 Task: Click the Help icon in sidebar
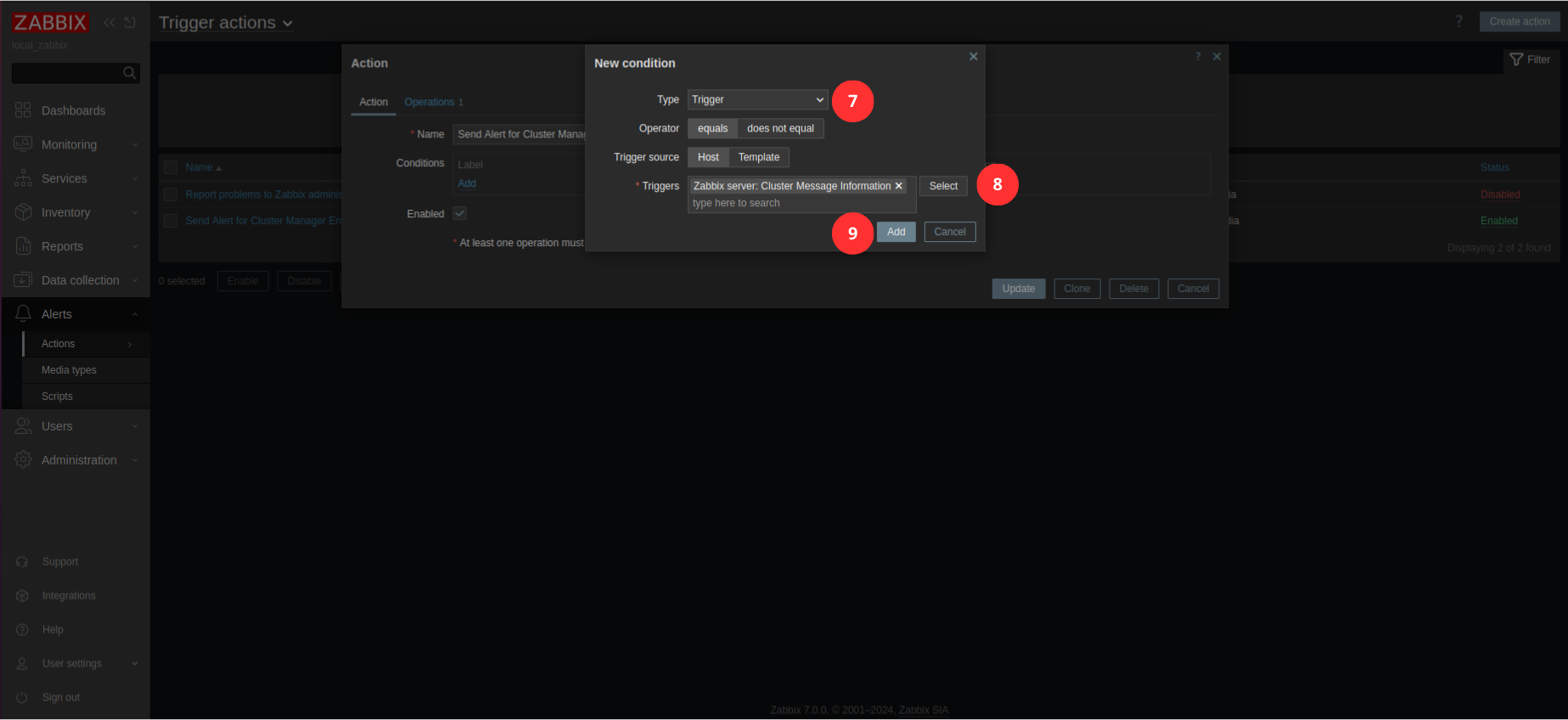[23, 630]
